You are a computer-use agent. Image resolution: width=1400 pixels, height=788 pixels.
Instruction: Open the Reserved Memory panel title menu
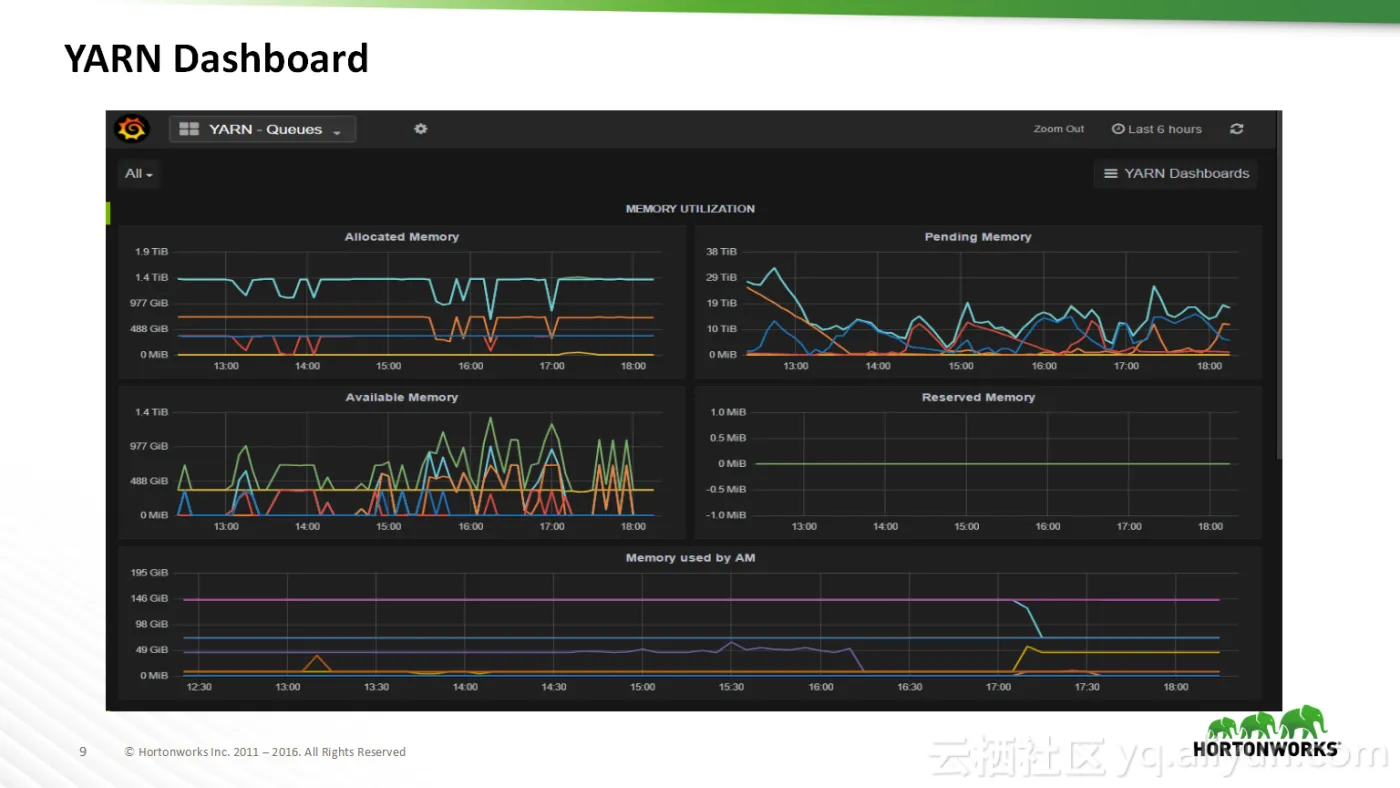[978, 397]
